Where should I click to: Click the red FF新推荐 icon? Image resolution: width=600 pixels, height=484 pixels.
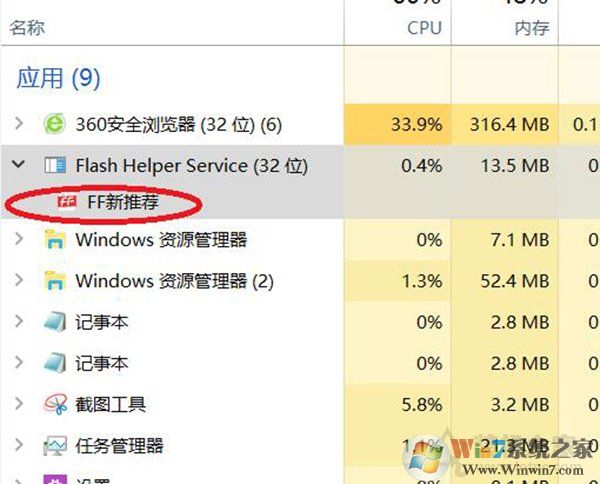click(68, 202)
